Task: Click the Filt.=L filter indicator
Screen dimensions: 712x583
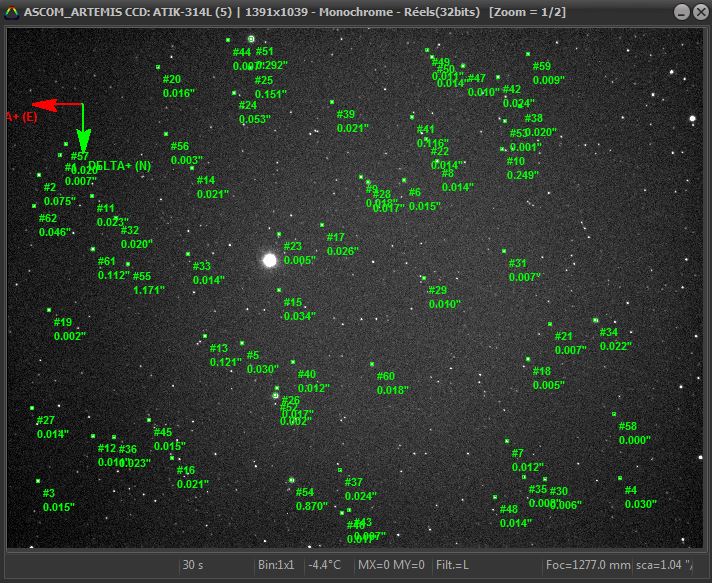Action: coord(453,565)
